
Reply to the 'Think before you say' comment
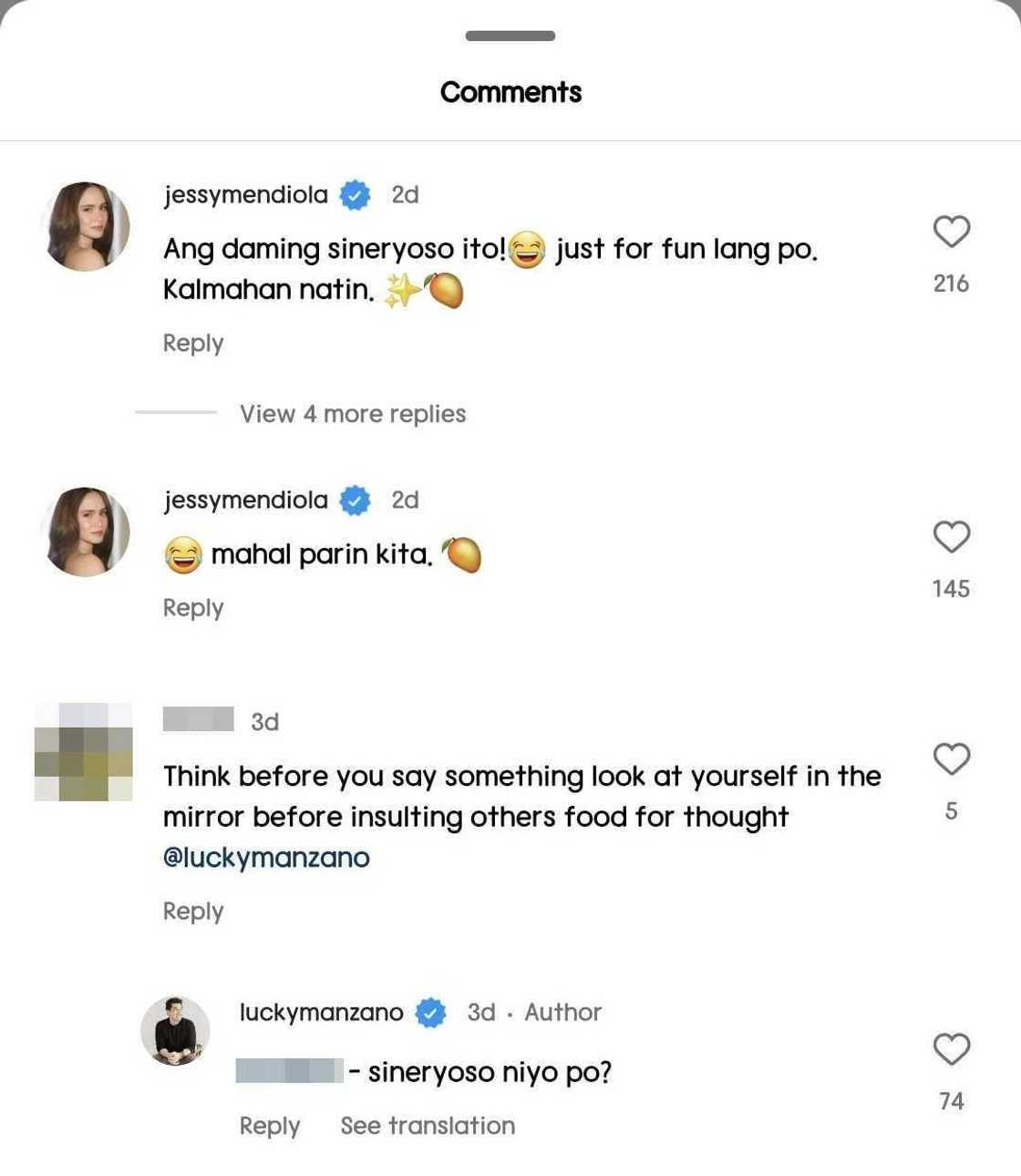pyautogui.click(x=193, y=912)
